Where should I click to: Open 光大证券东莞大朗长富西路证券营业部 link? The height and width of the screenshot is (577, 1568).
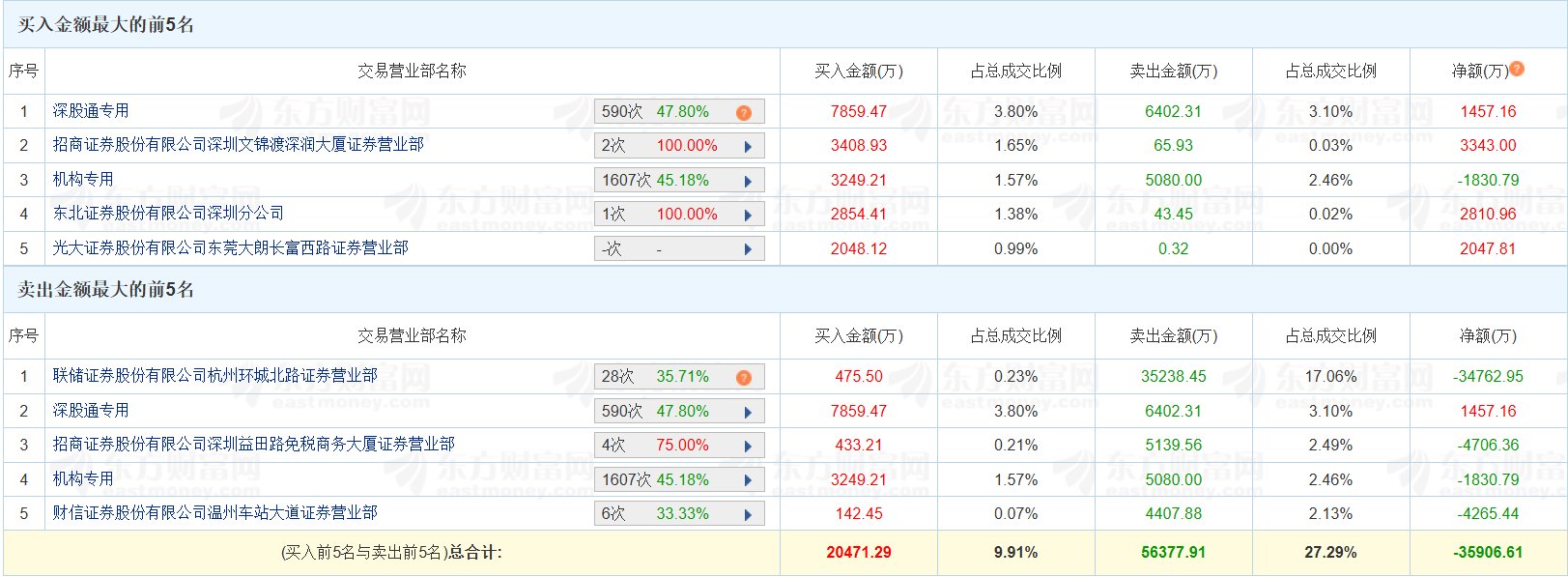point(230,248)
